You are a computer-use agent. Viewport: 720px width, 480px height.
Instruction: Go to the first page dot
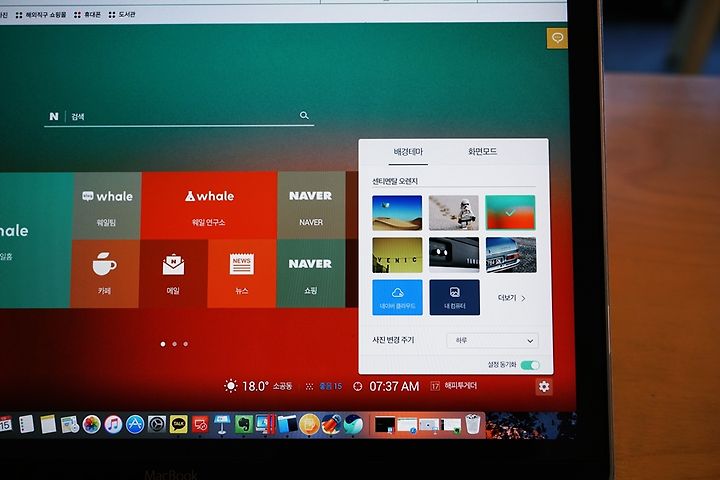[163, 344]
